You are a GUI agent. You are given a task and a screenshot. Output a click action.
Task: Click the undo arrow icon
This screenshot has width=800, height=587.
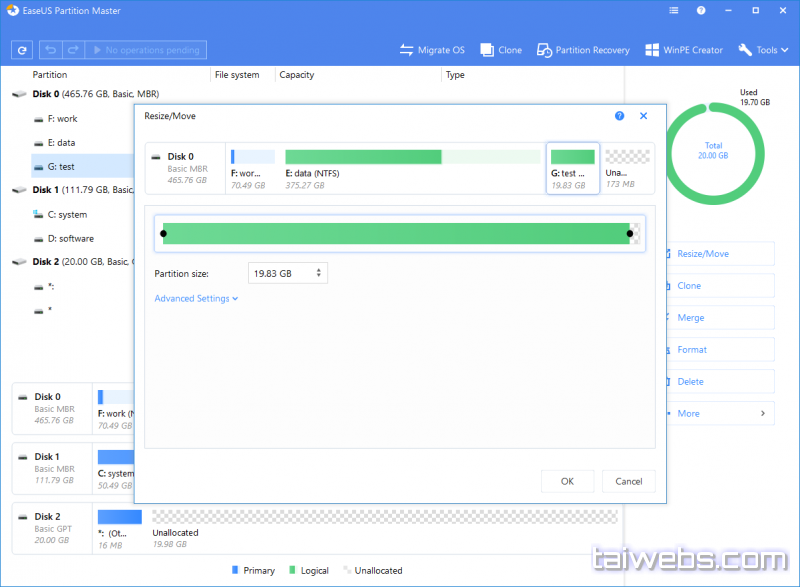[x=50, y=50]
